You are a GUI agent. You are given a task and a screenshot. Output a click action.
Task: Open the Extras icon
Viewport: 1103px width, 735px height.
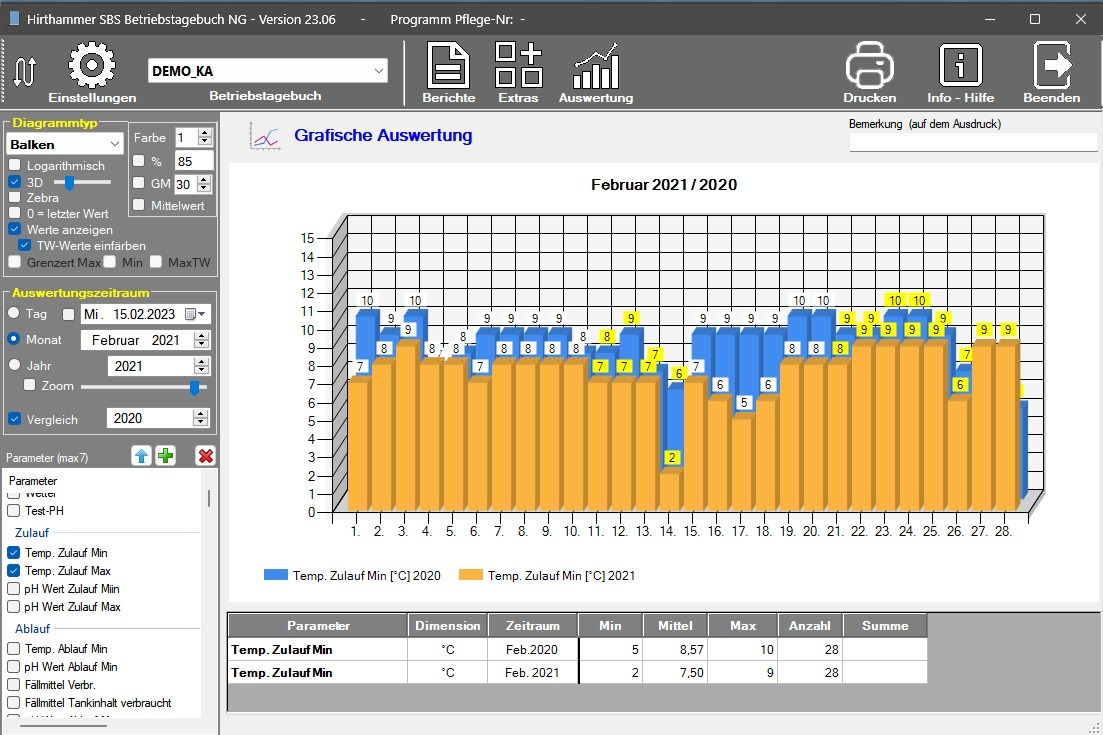[518, 66]
